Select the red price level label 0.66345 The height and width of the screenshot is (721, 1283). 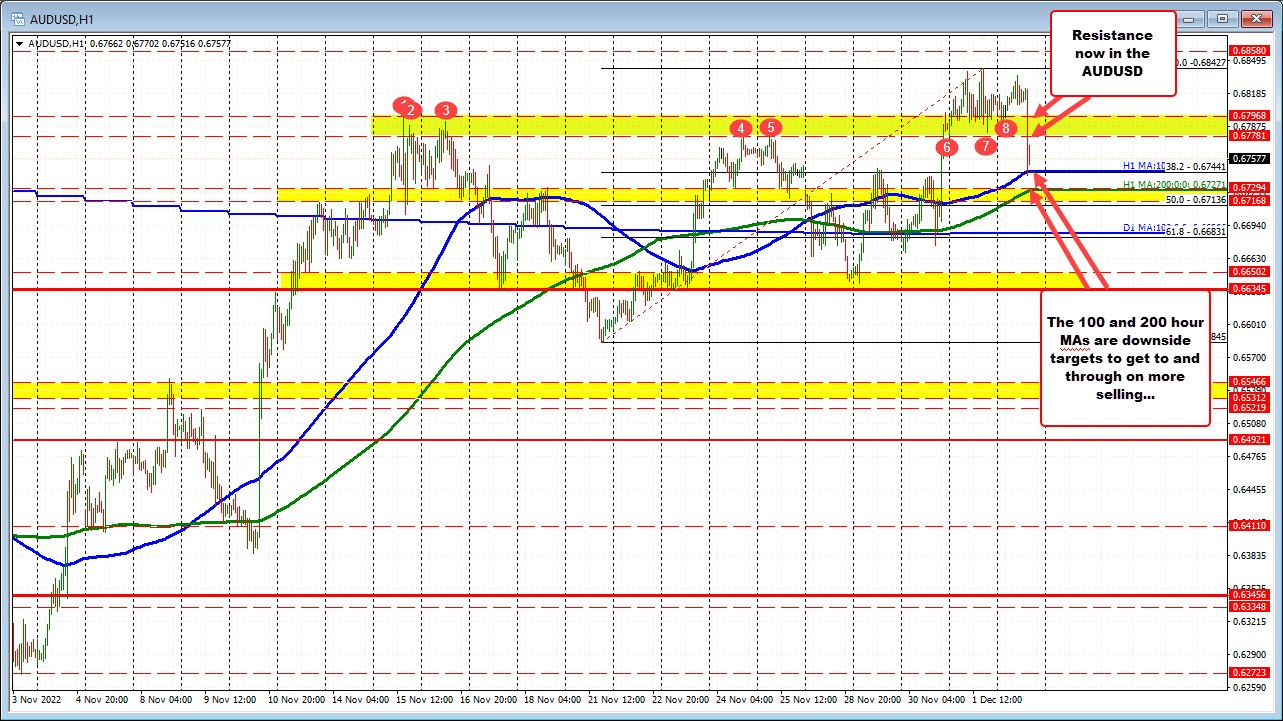click(x=1250, y=288)
